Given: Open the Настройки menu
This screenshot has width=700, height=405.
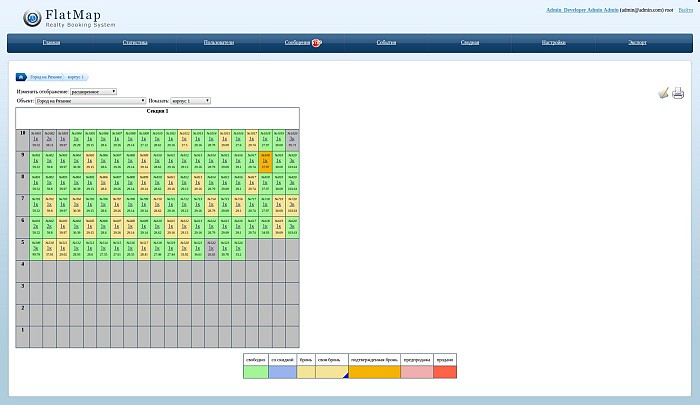Looking at the screenshot, I should [x=553, y=43].
